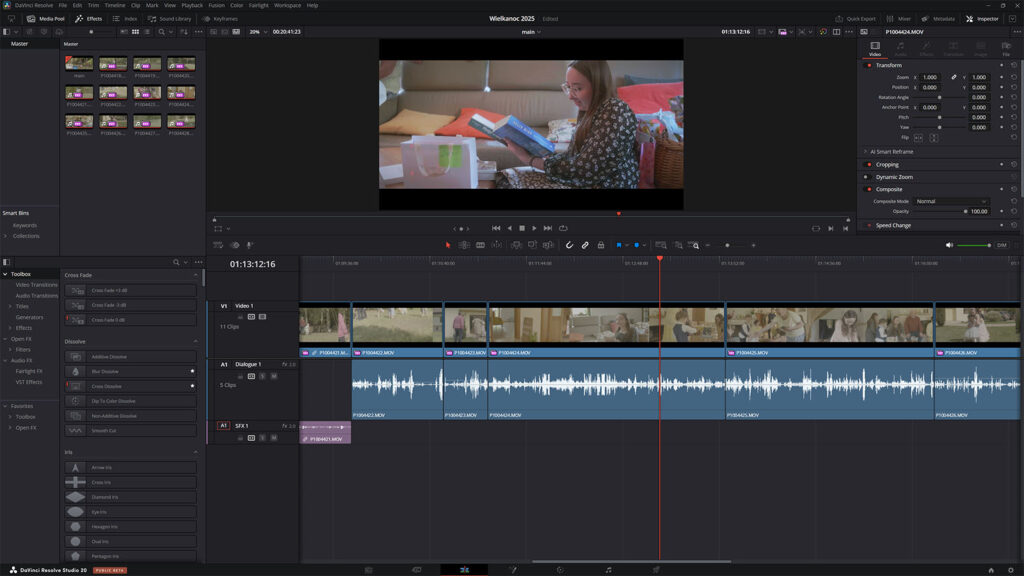This screenshot has width=1024, height=576.
Task: Toggle the Composite enable switch
Action: tap(869, 189)
